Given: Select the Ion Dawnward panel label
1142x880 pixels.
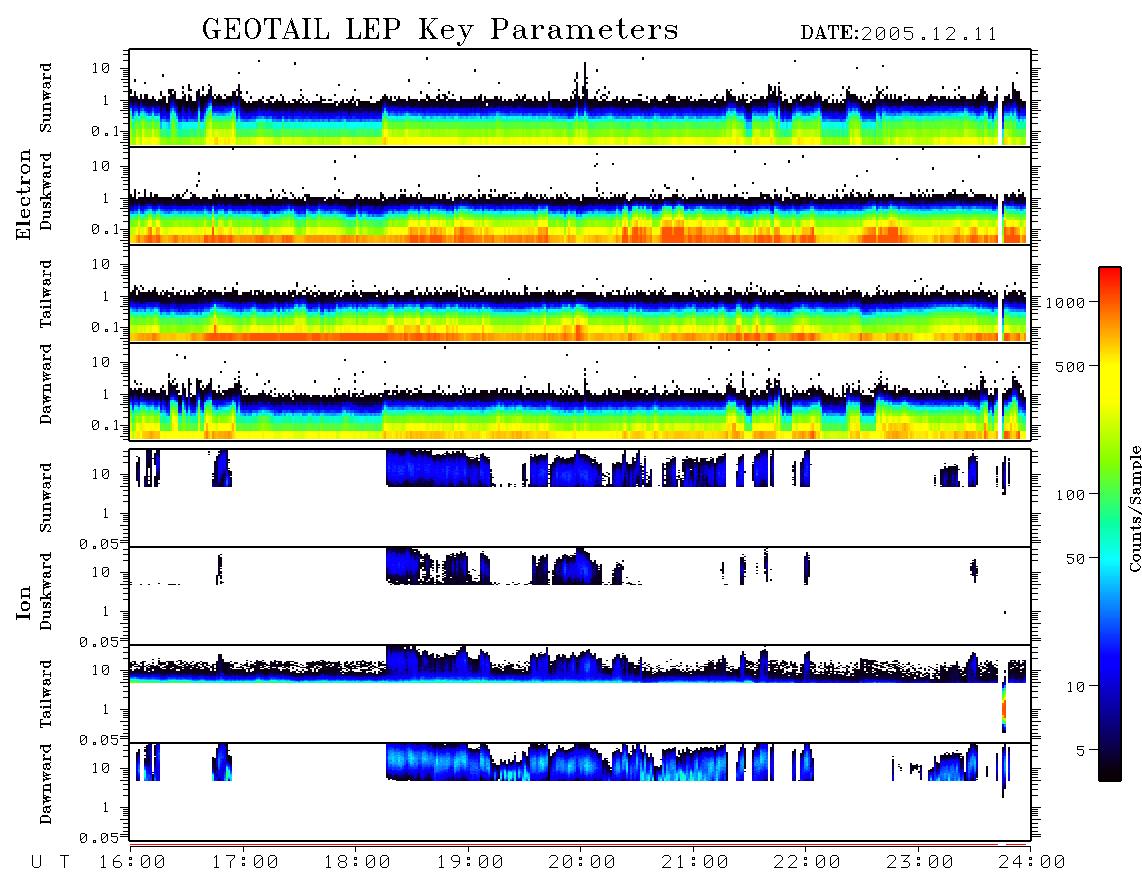Looking at the screenshot, I should click(x=45, y=784).
